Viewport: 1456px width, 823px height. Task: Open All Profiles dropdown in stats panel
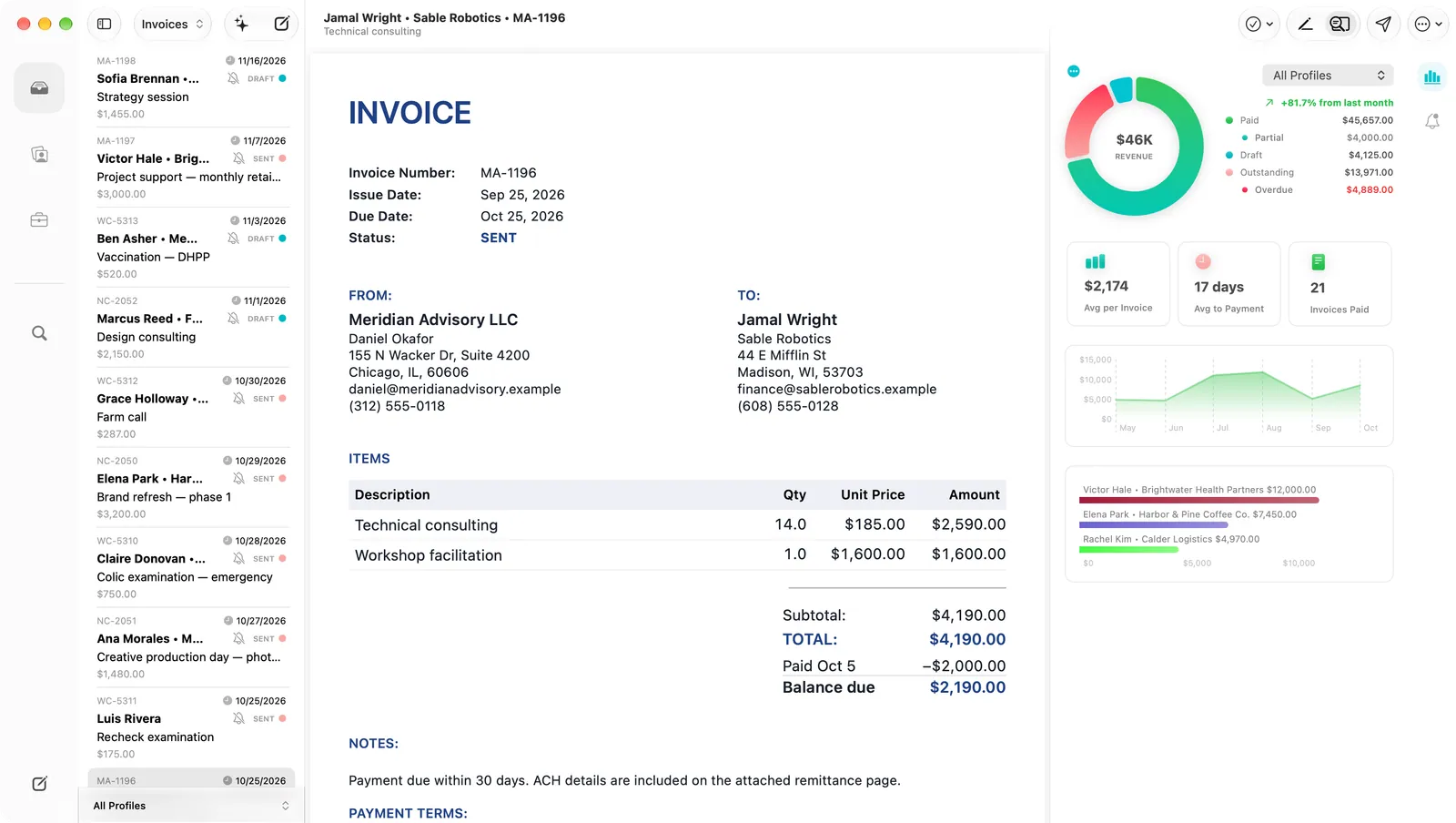click(1328, 76)
